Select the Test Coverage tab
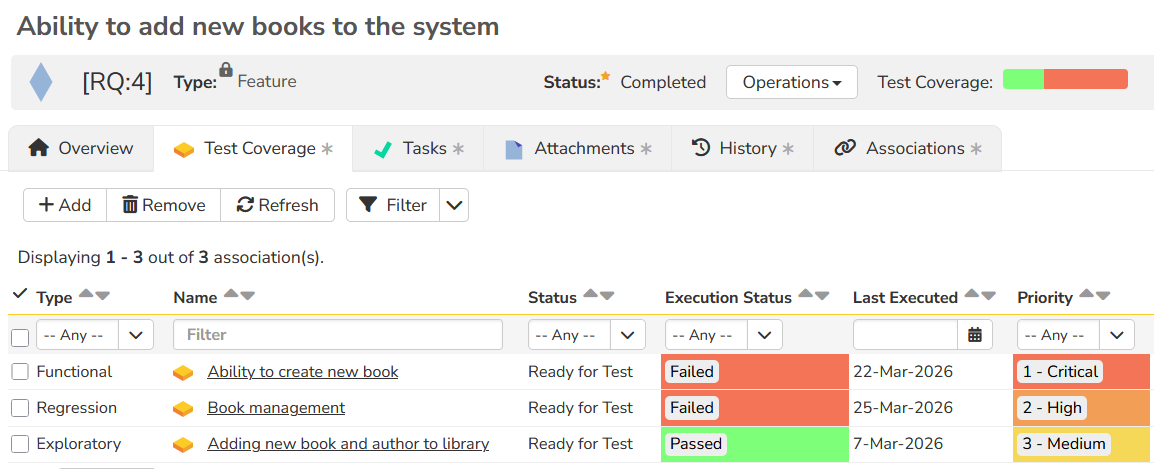Screen dimensions: 1154x469 [253, 149]
